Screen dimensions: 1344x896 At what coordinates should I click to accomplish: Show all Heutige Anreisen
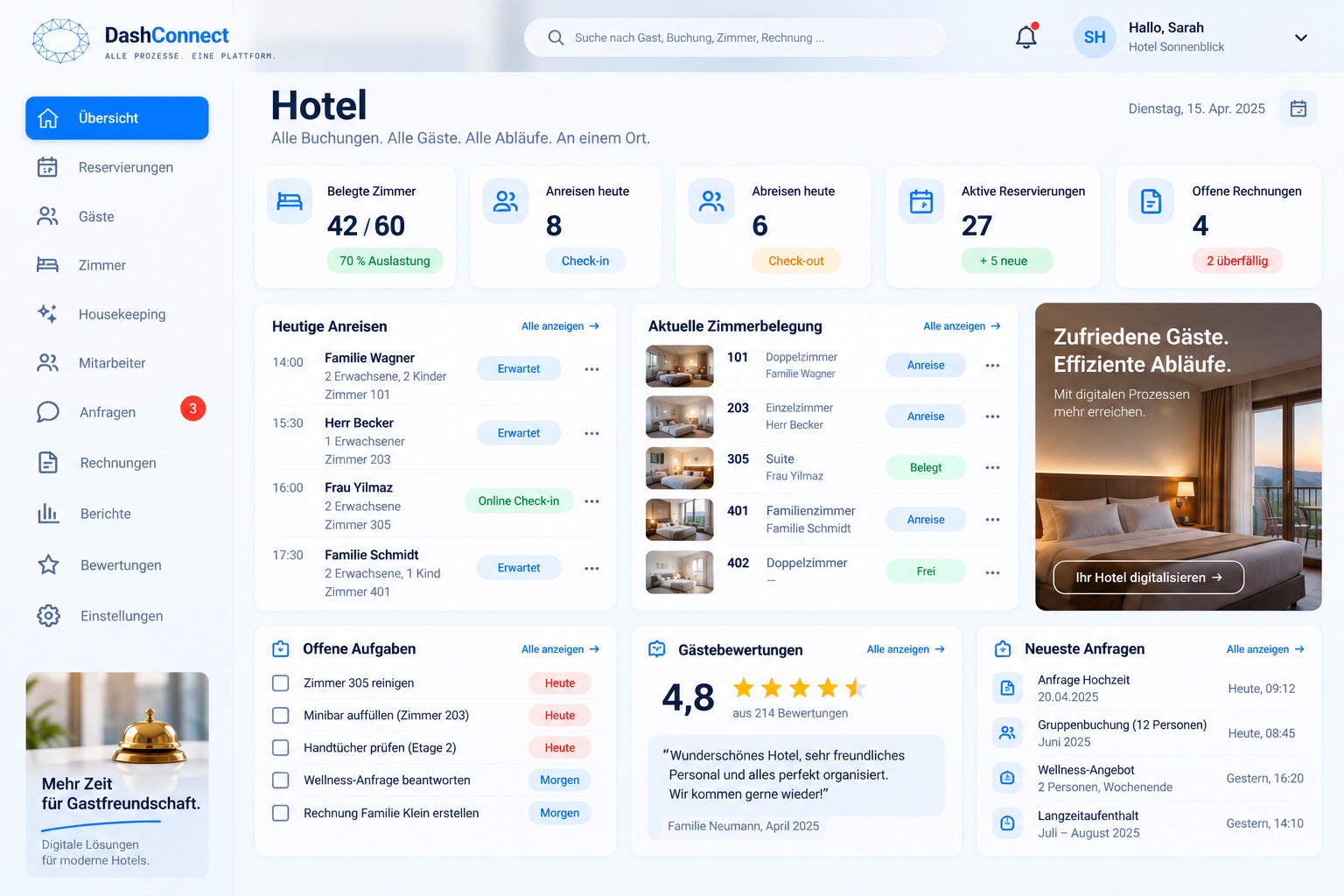pos(561,326)
